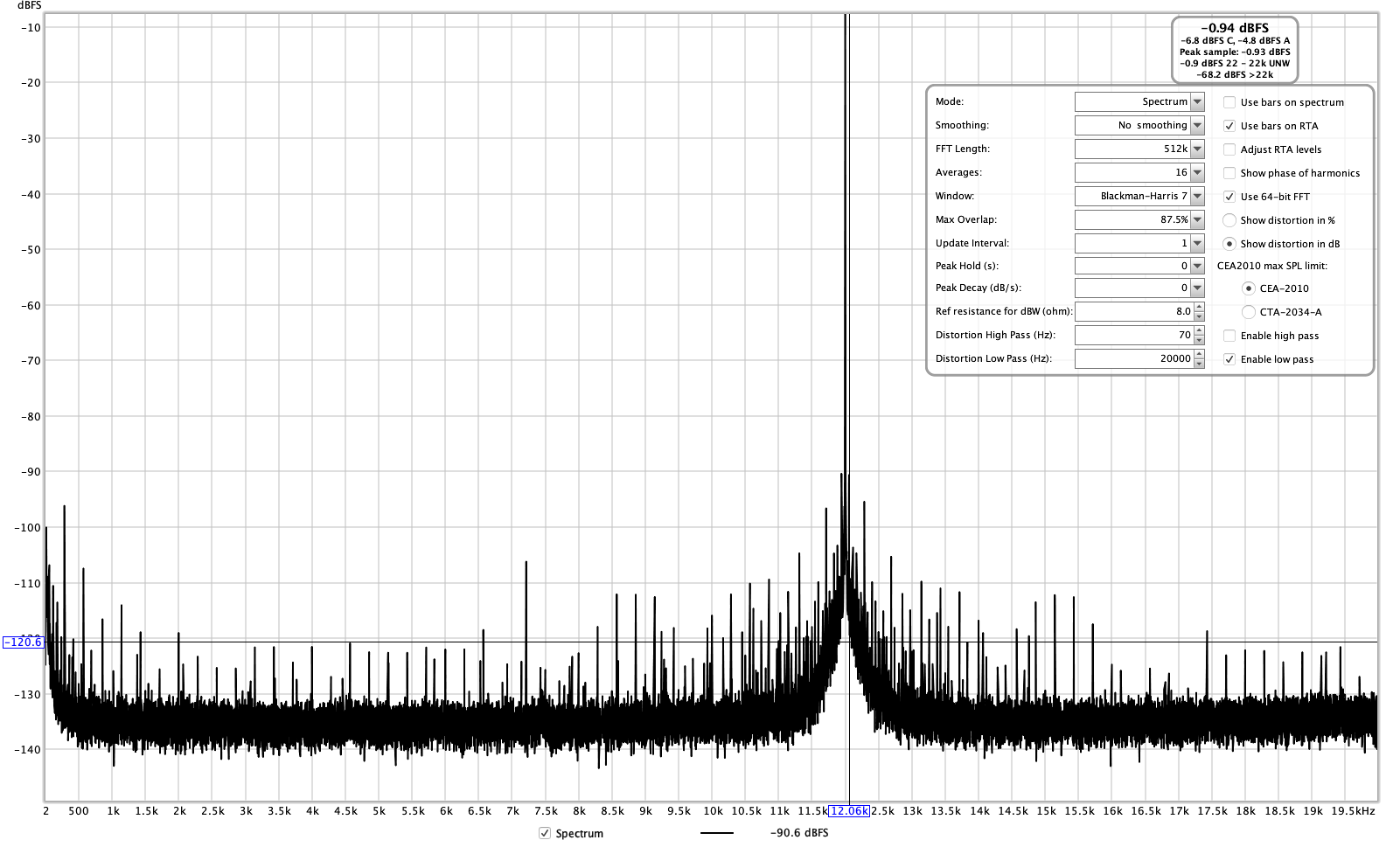
Task: Click the -68.2 dBFS >22k readout
Action: point(1235,75)
